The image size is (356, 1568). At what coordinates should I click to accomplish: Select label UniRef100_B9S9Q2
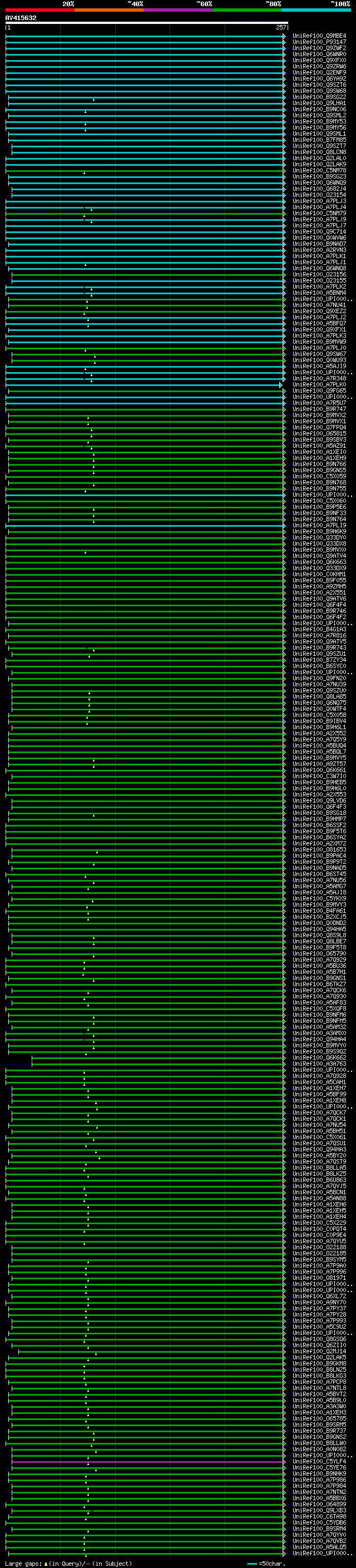tap(319, 1051)
